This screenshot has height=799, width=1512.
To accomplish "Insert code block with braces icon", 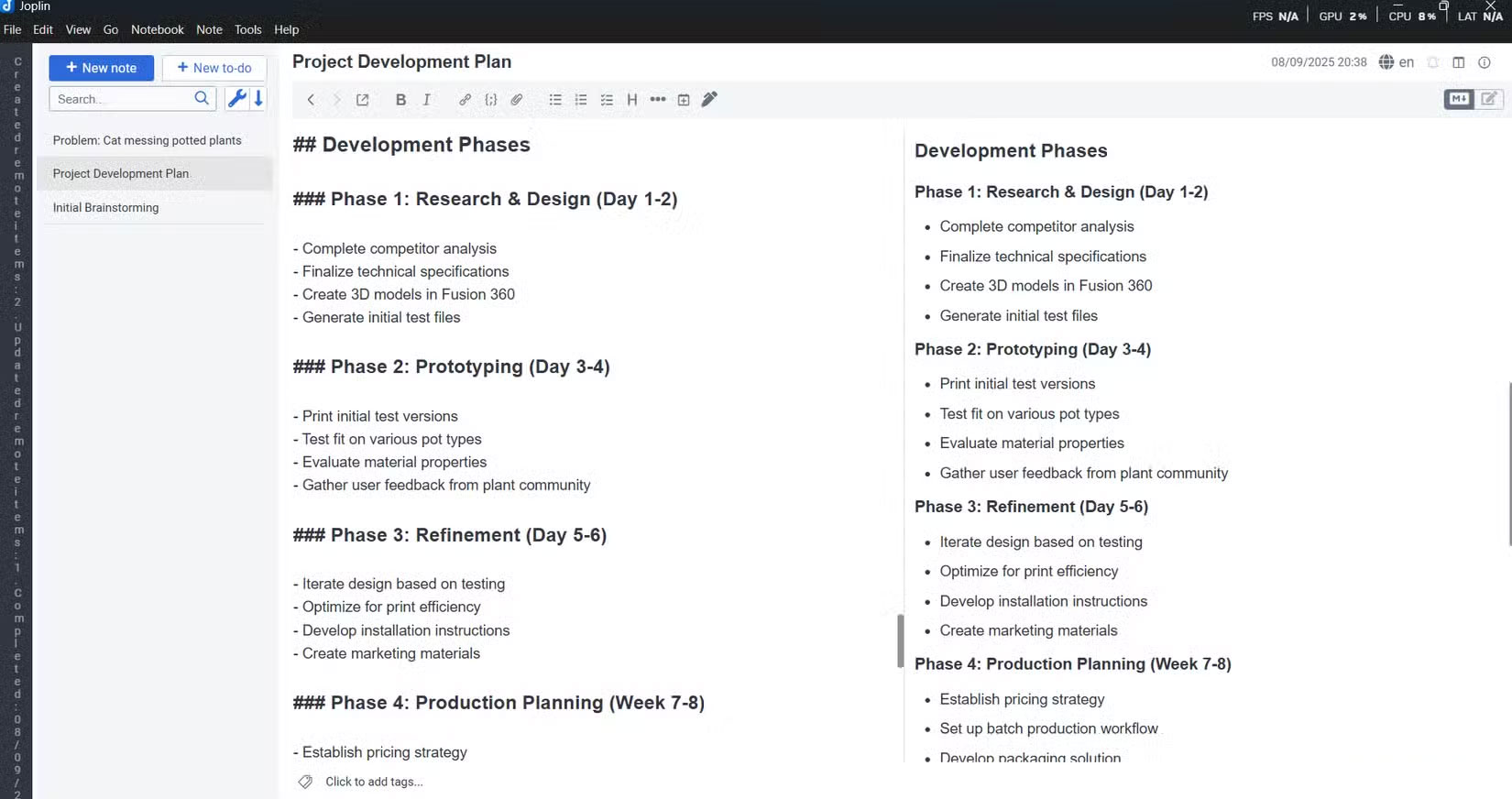I will pyautogui.click(x=491, y=100).
